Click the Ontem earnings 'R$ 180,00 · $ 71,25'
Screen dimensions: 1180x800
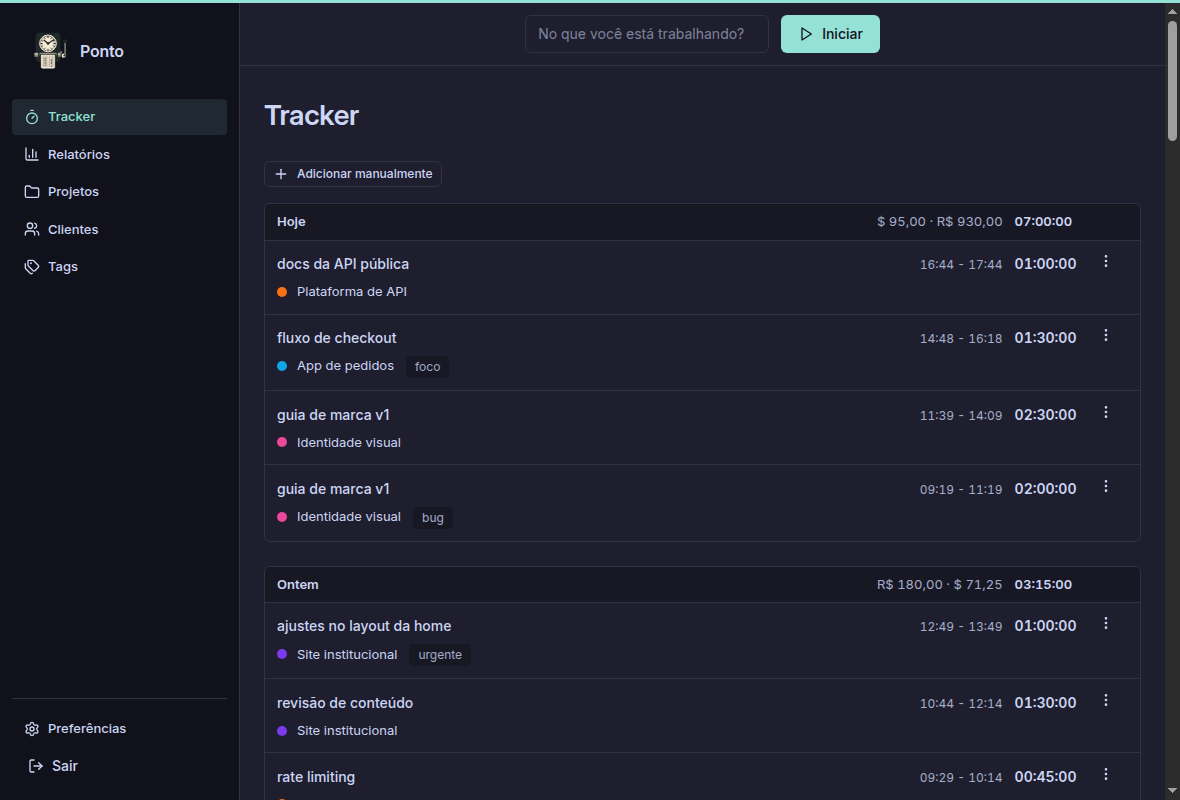click(940, 585)
